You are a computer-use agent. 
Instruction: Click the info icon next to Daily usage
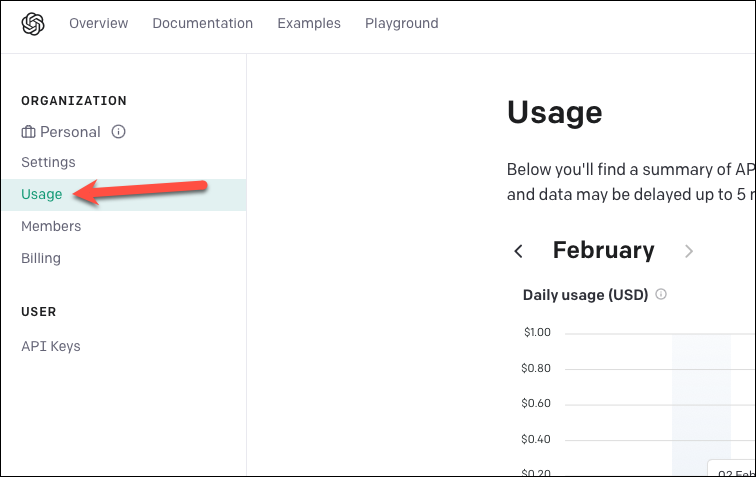pos(661,294)
